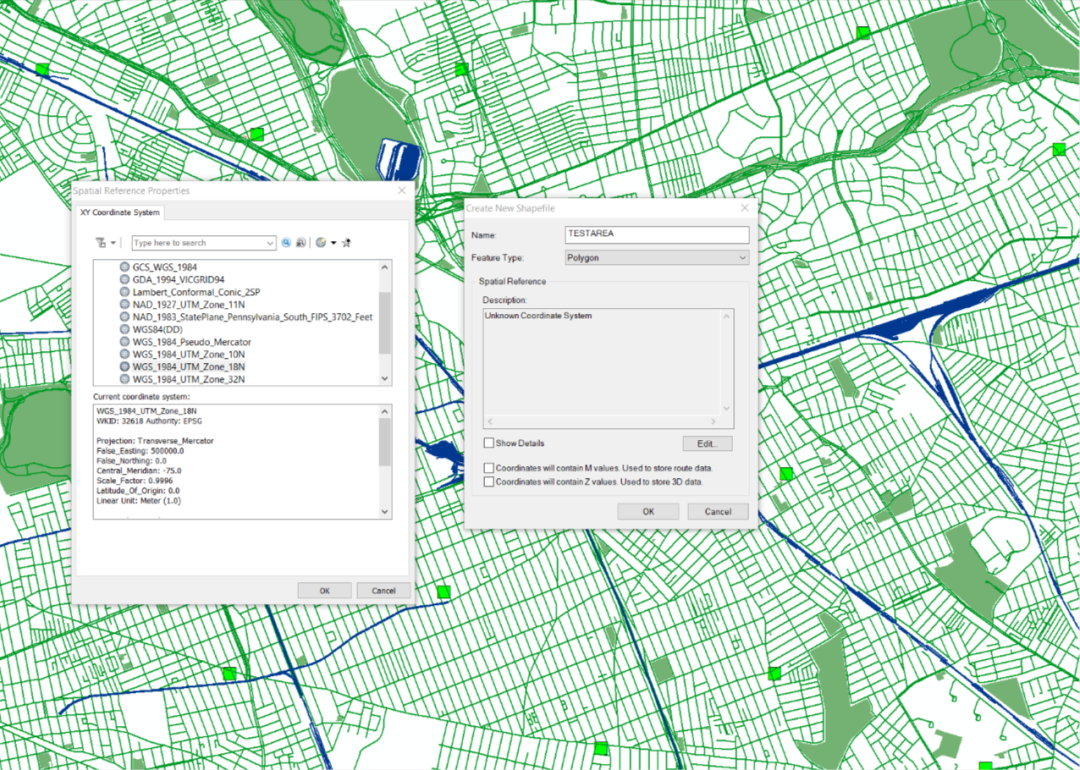The image size is (1080, 770).
Task: Click the Add to Favorites star icon
Action: [x=347, y=243]
